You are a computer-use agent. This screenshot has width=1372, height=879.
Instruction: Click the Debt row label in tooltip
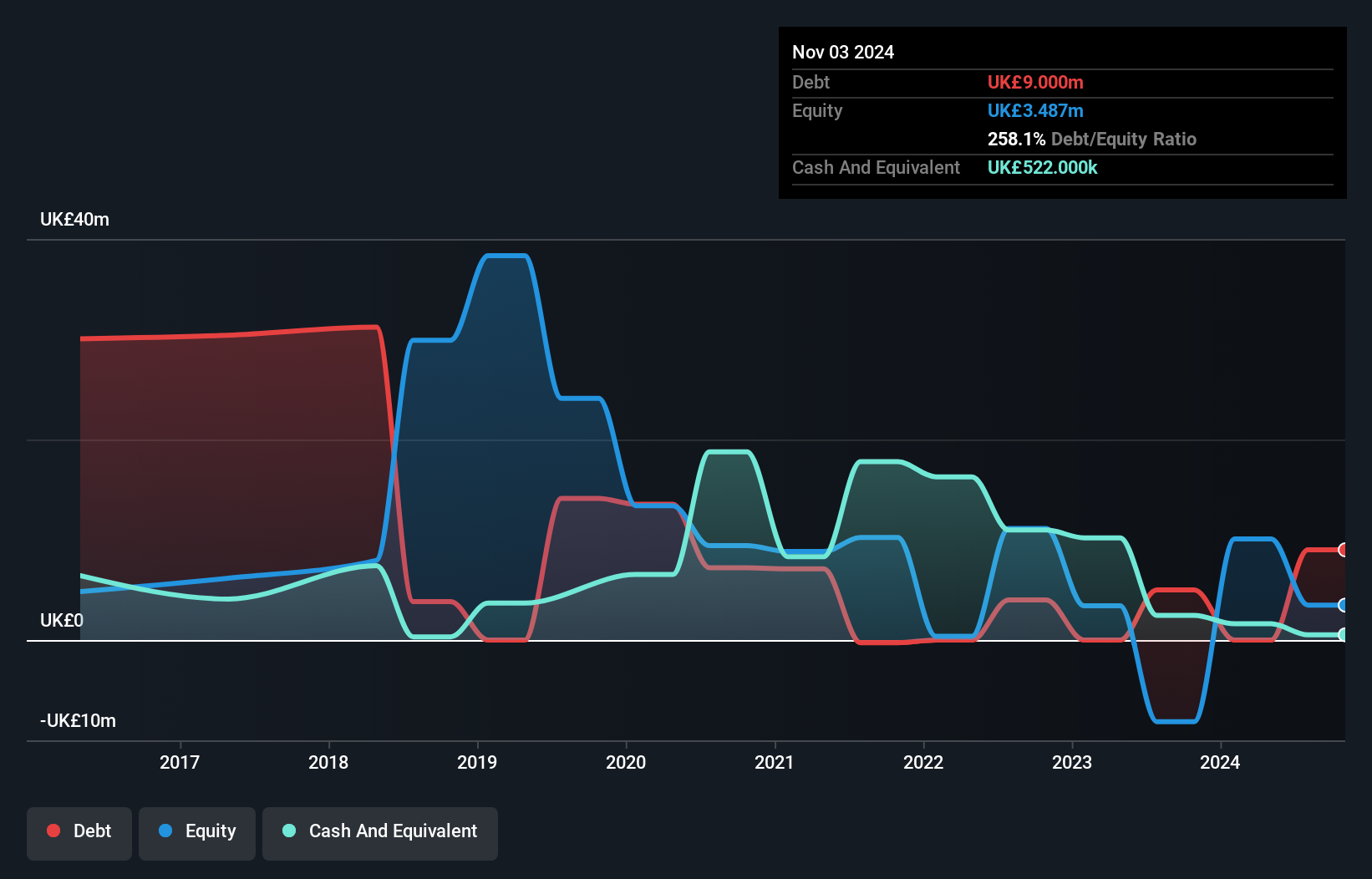pos(810,82)
